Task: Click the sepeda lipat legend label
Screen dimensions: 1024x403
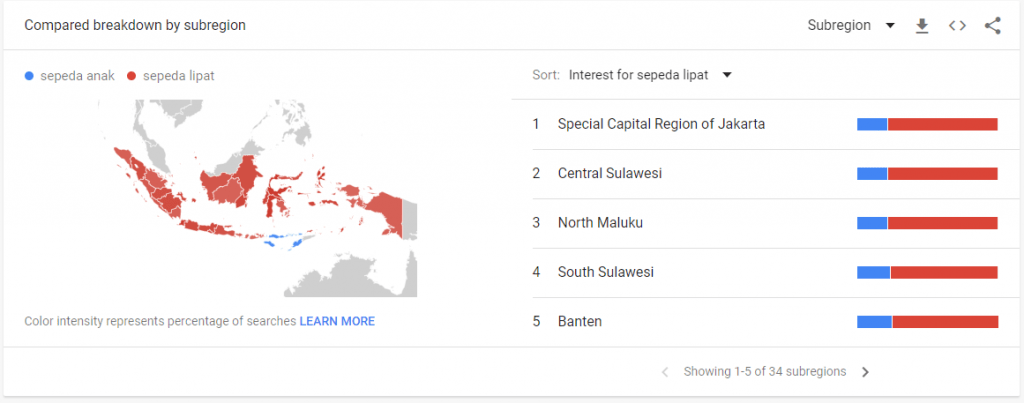Action: (179, 75)
